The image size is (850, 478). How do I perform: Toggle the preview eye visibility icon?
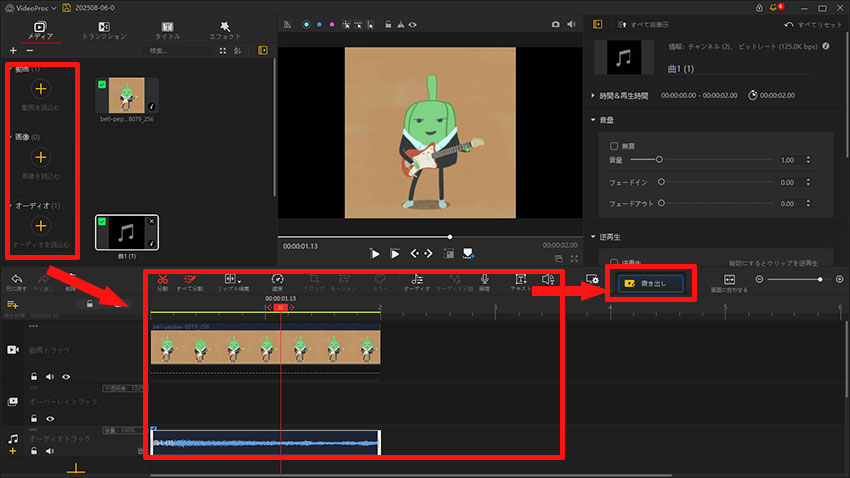click(x=413, y=24)
